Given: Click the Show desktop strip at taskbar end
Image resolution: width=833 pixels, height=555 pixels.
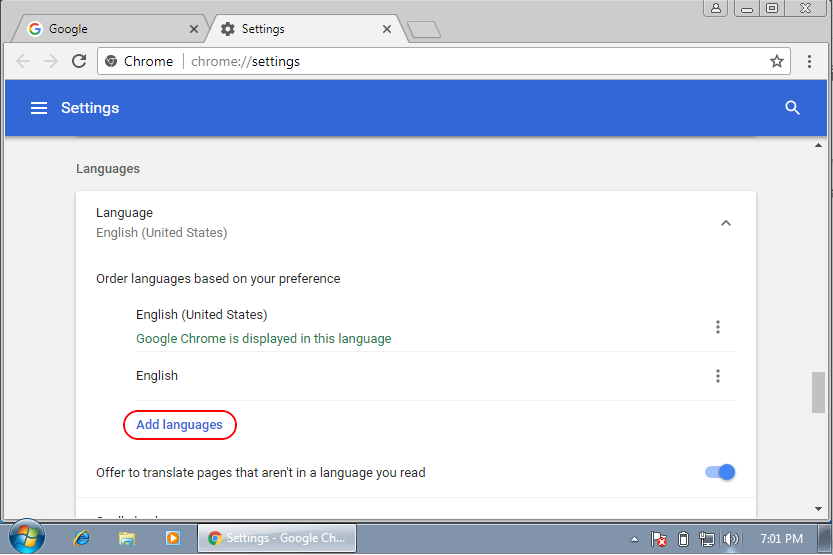Looking at the screenshot, I should 825,539.
